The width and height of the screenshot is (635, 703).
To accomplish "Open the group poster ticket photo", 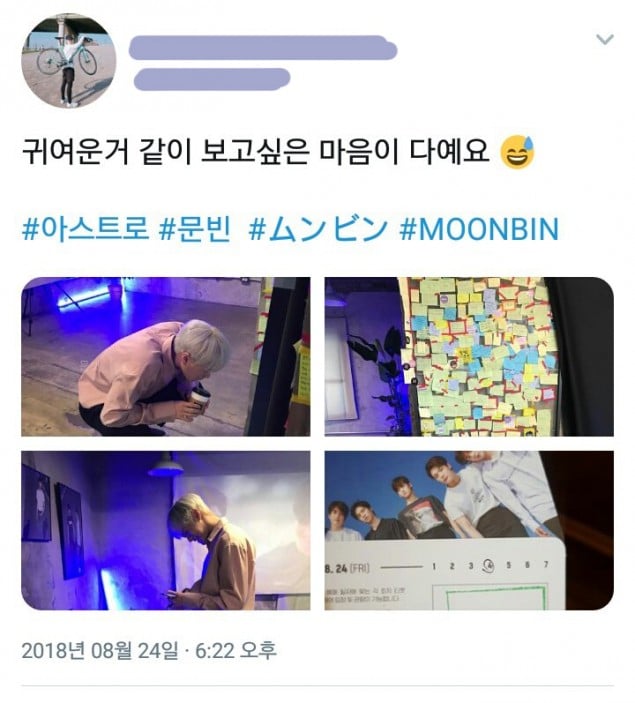I will [469, 530].
